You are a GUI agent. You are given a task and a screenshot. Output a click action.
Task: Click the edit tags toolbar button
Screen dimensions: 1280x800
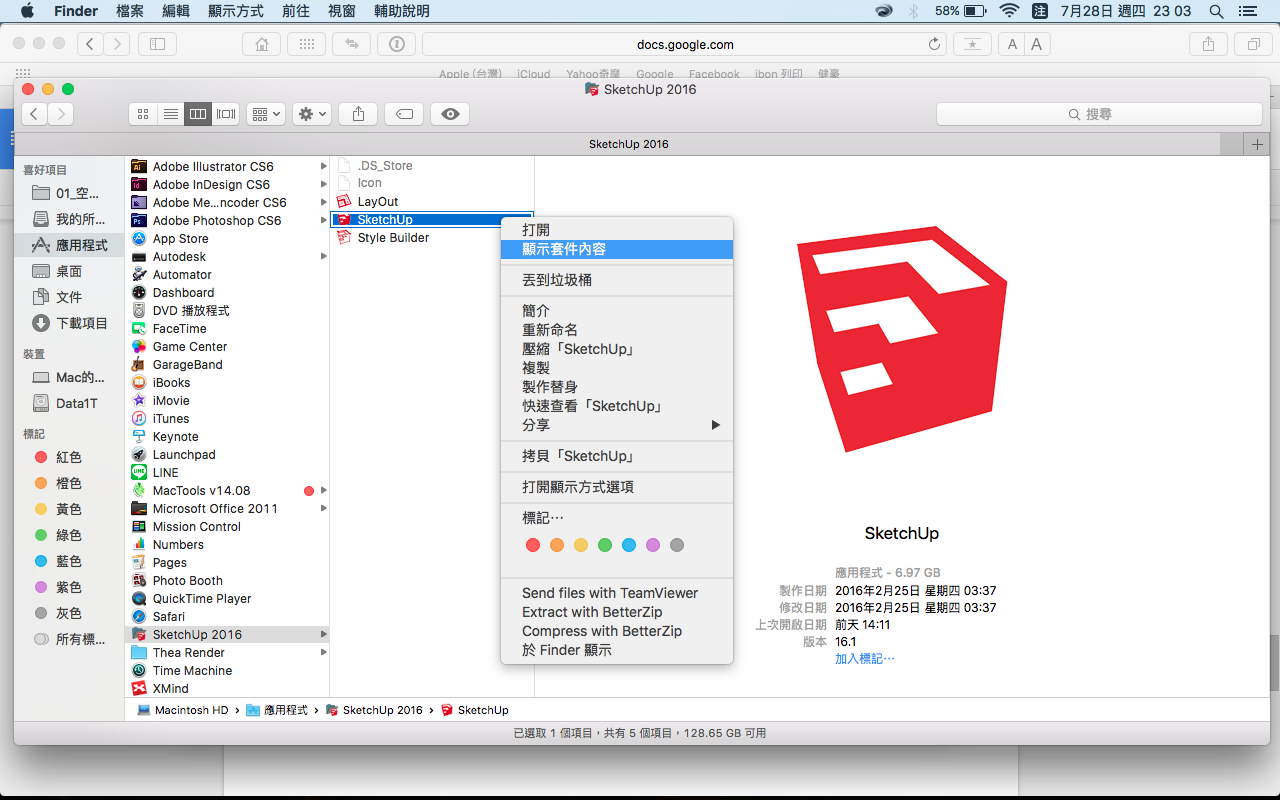click(x=404, y=114)
